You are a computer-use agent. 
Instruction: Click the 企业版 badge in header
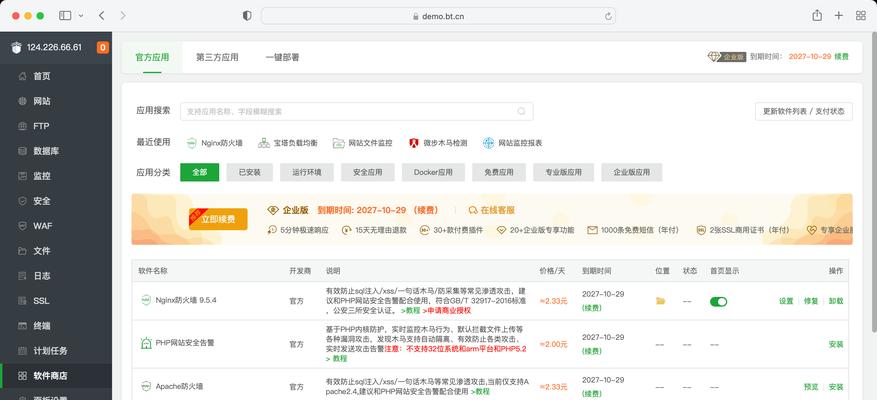[727, 57]
